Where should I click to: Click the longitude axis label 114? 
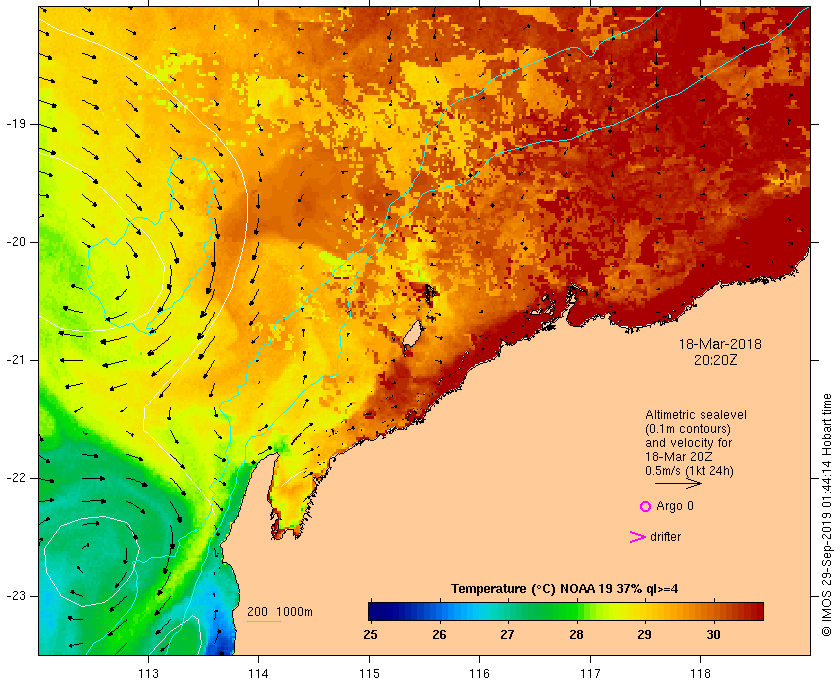tap(259, 673)
